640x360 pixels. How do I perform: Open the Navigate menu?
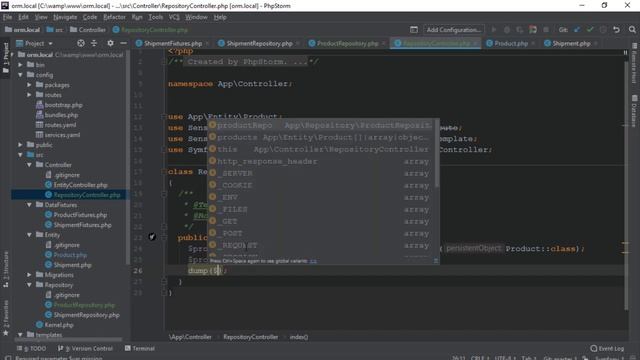[65, 17]
